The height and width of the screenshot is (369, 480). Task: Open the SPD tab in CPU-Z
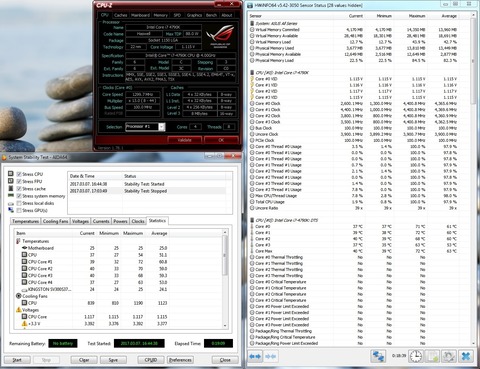[177, 15]
